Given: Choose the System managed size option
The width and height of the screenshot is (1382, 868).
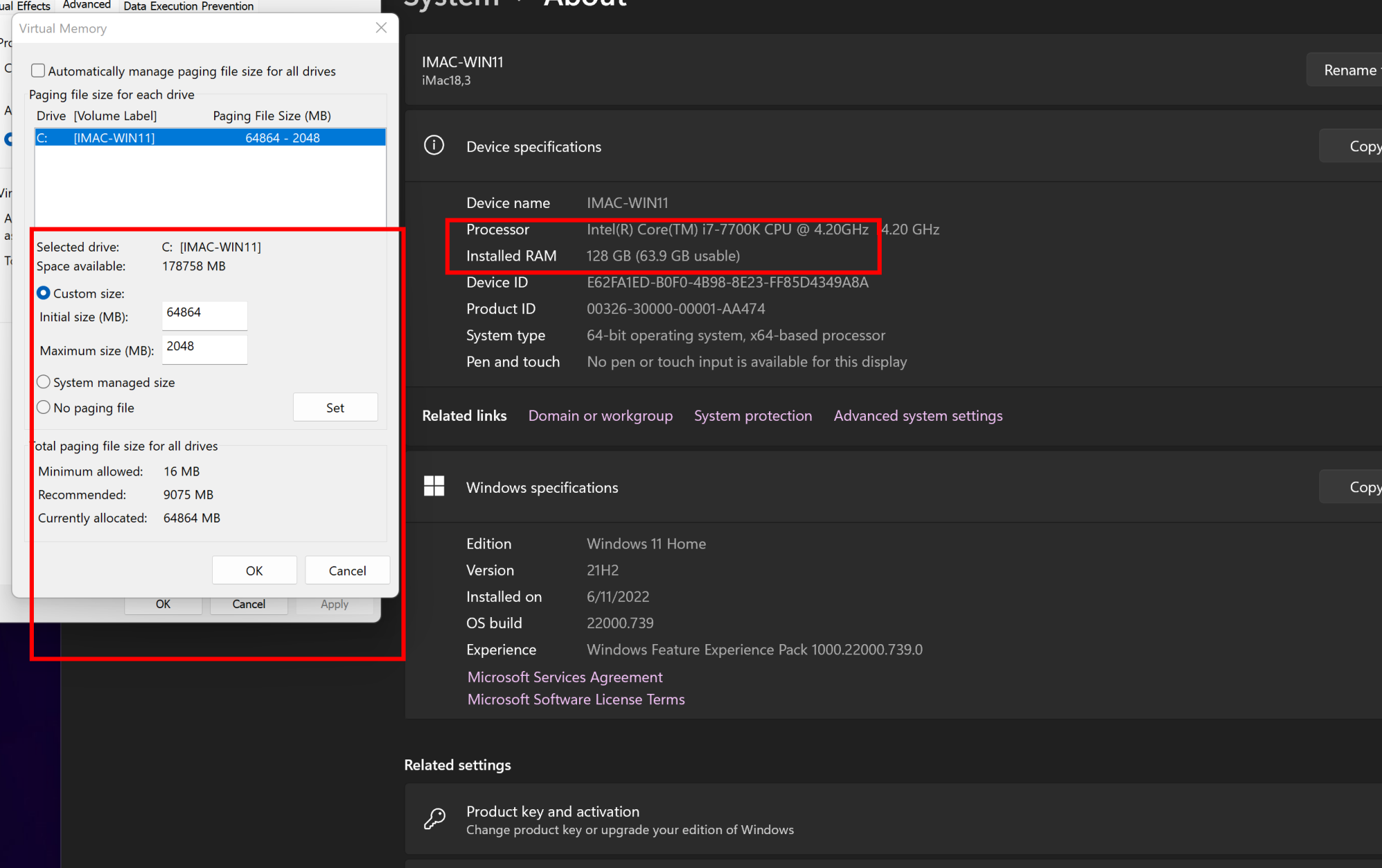Looking at the screenshot, I should (44, 382).
